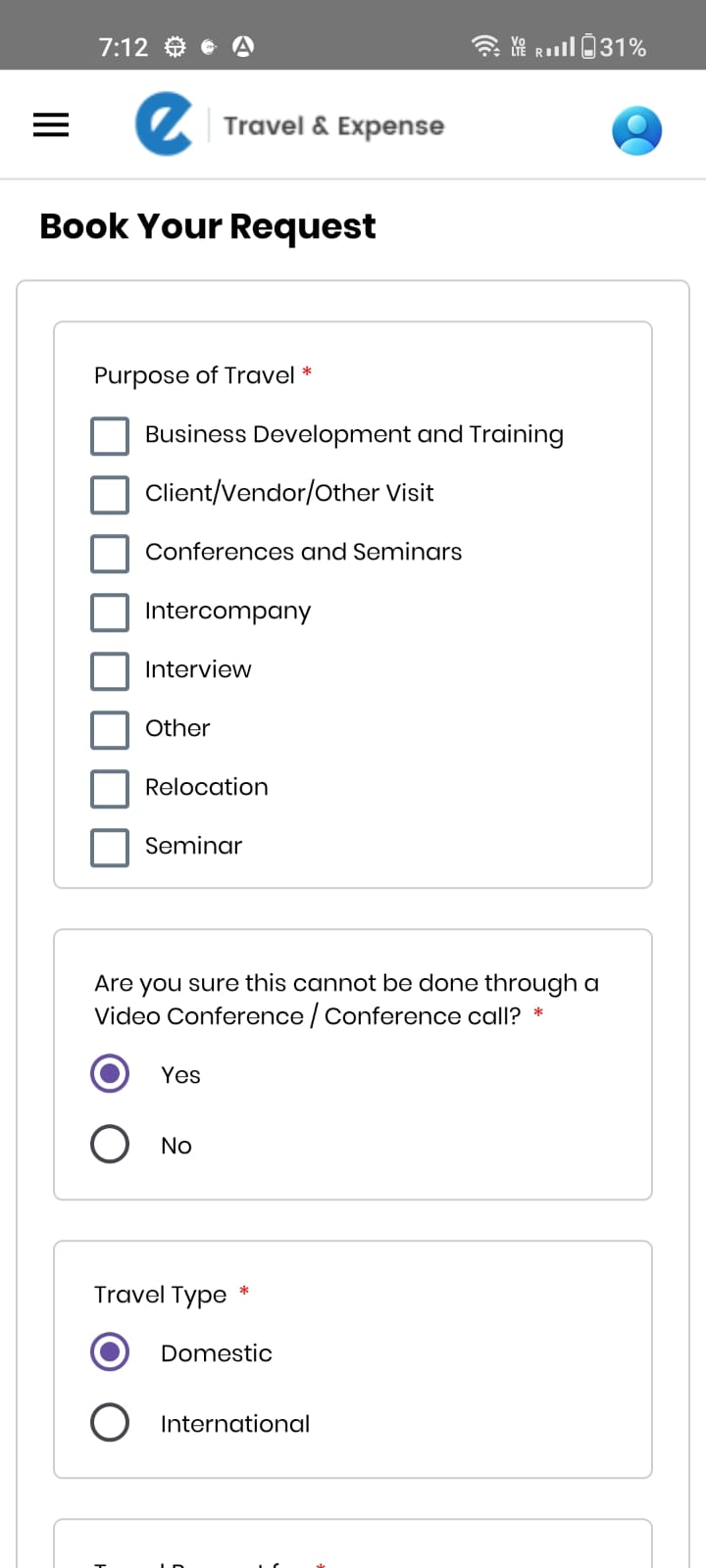Image resolution: width=706 pixels, height=1568 pixels.
Task: Select Domestic travel type
Action: pyautogui.click(x=110, y=1351)
